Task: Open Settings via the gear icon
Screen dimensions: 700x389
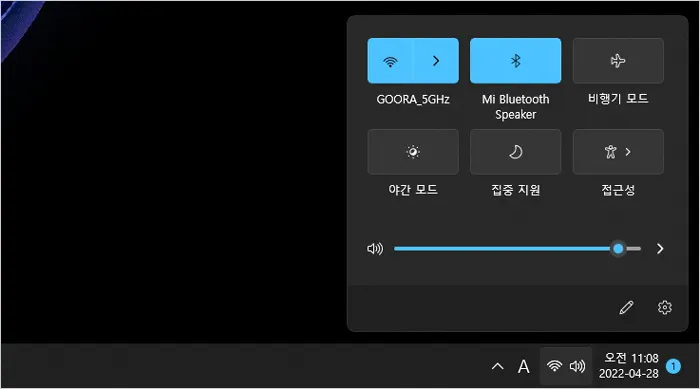Action: (x=665, y=307)
